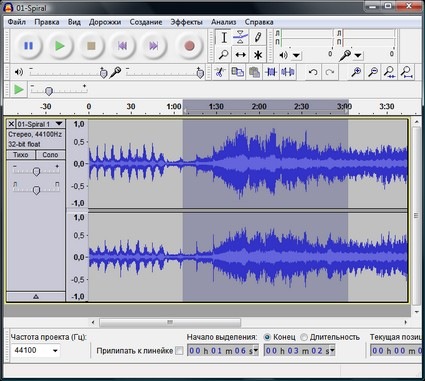
Task: Open the output meter dropdown arrow
Action: tap(296, 55)
